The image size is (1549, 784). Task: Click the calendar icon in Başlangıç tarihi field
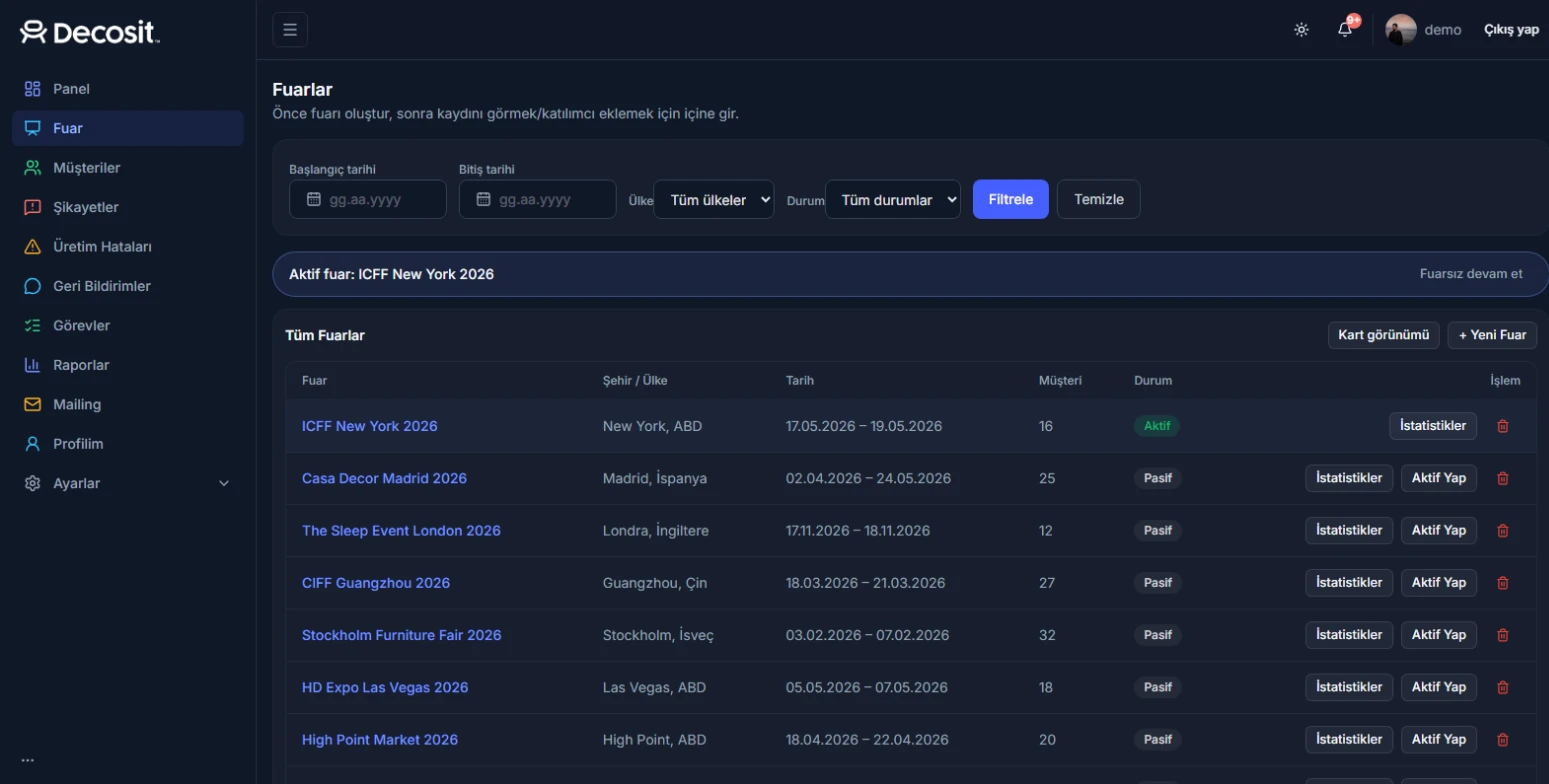pos(313,199)
